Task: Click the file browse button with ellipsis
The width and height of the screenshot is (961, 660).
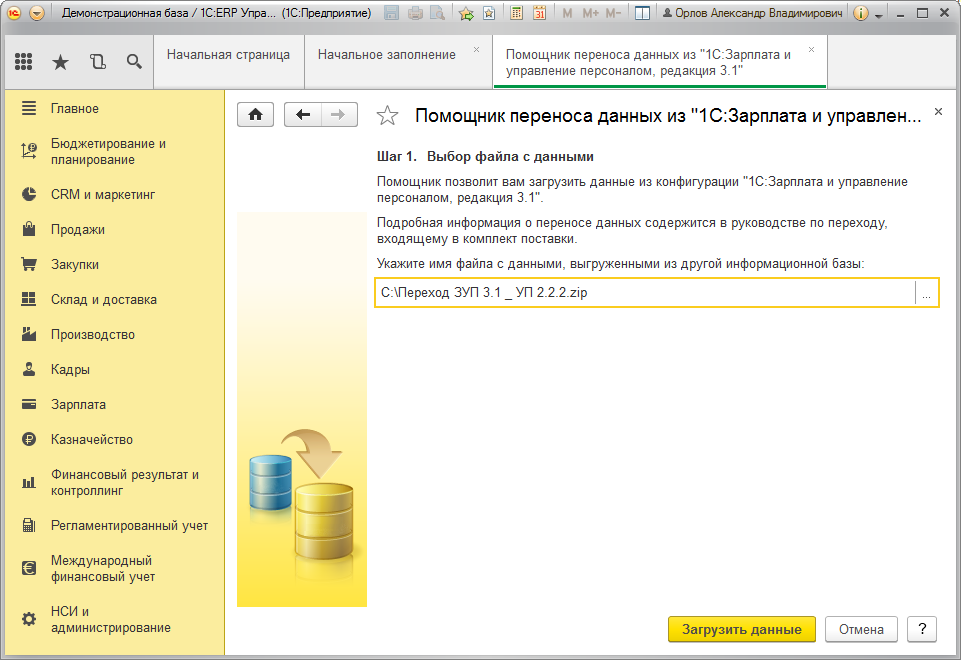Action: point(926,293)
